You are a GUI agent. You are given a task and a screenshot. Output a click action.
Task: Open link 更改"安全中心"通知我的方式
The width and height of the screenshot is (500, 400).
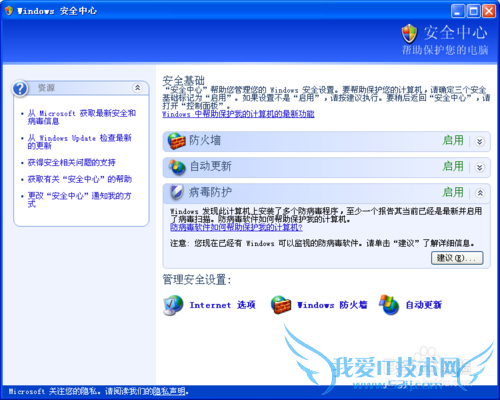79,199
